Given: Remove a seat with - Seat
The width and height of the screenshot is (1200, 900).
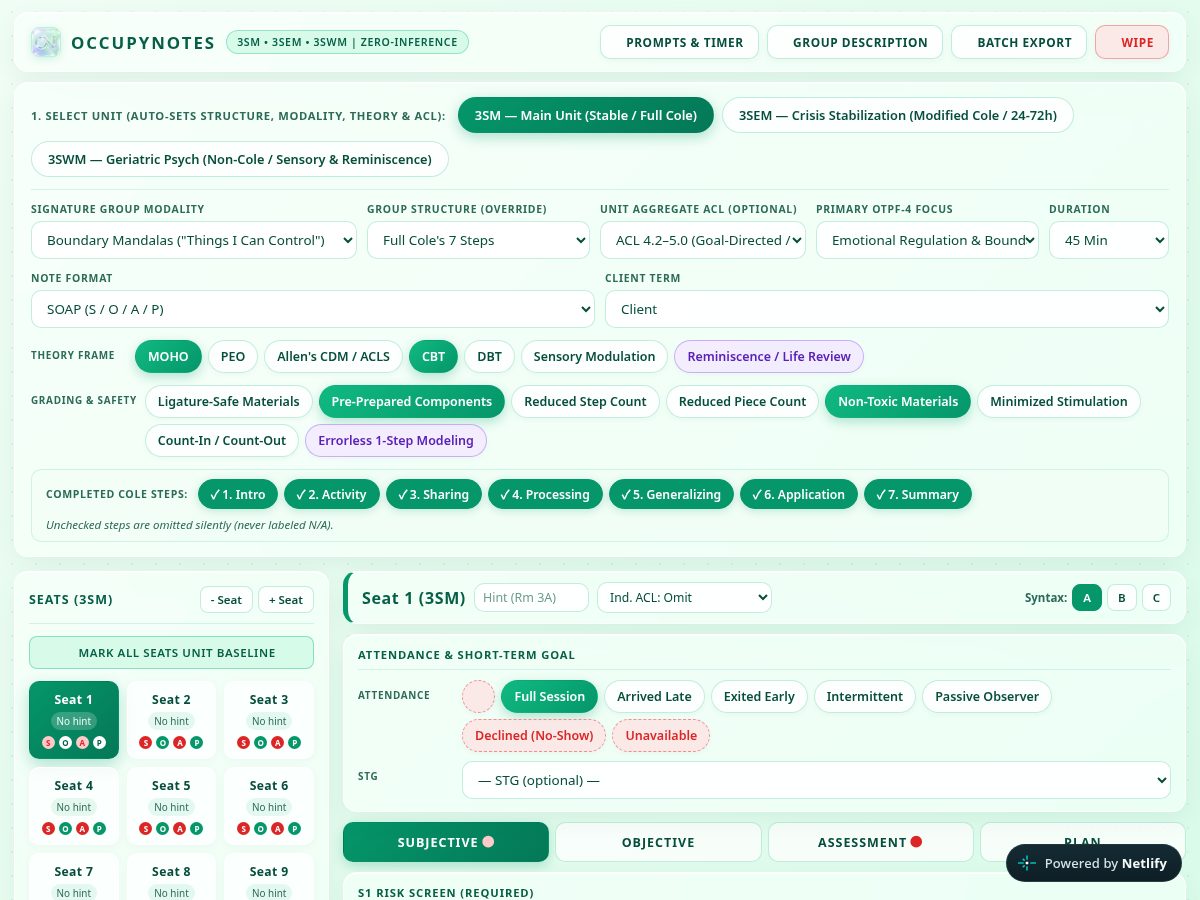Looking at the screenshot, I should (x=227, y=600).
